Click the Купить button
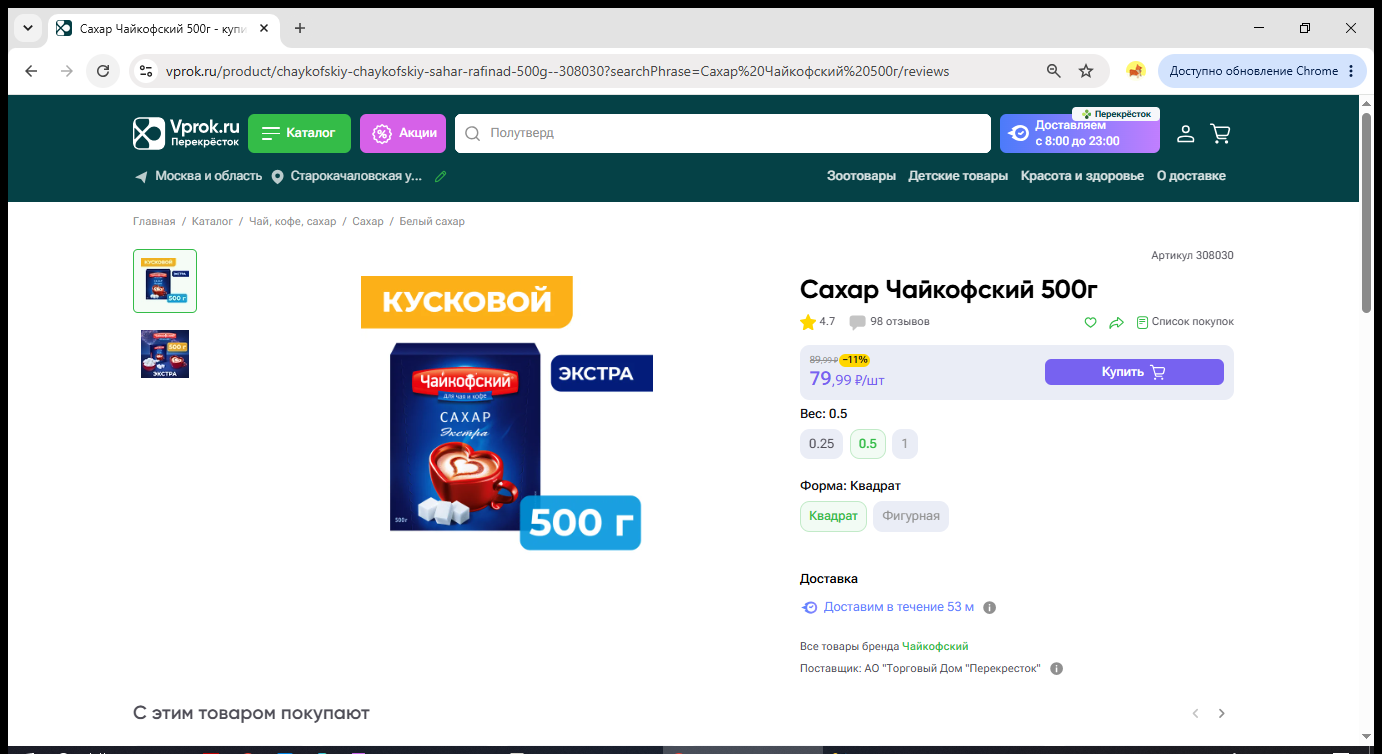This screenshot has height=754, width=1382. (1134, 372)
